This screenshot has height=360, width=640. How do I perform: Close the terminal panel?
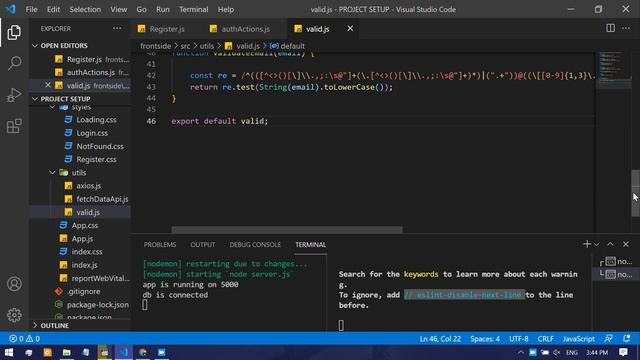pyautogui.click(x=626, y=244)
